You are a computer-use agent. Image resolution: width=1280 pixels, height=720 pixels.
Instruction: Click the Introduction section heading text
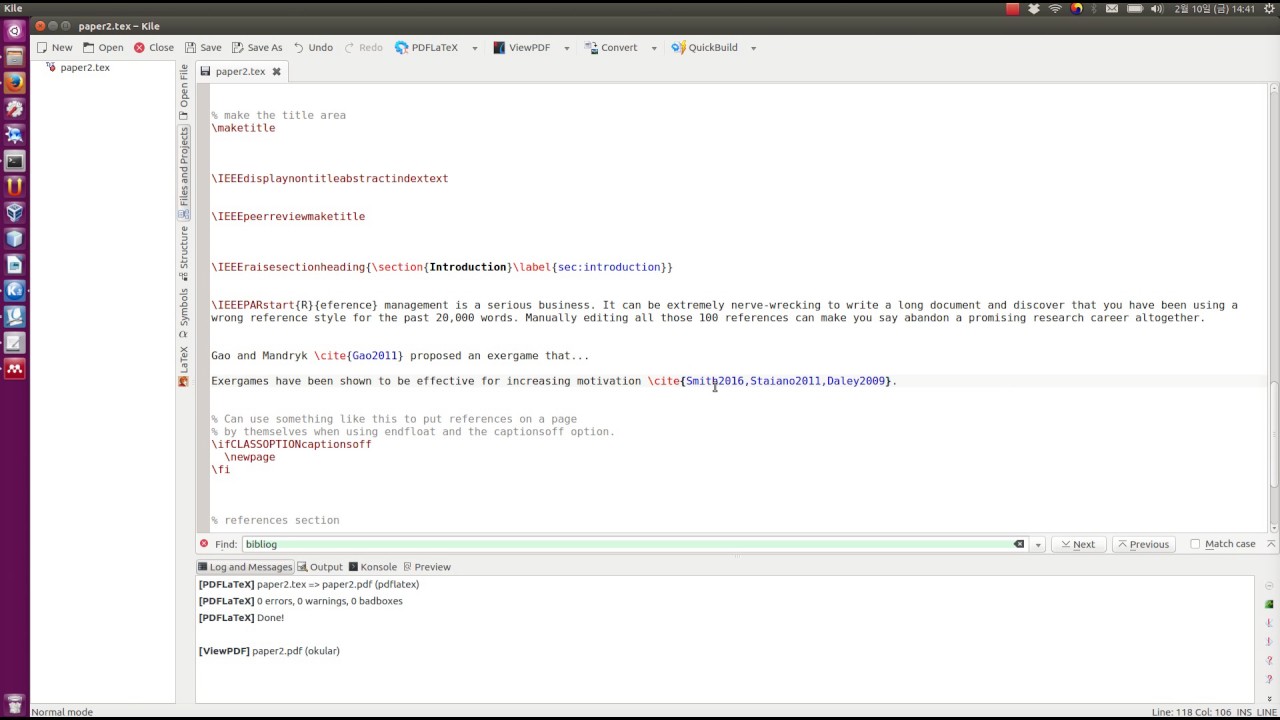click(x=468, y=267)
